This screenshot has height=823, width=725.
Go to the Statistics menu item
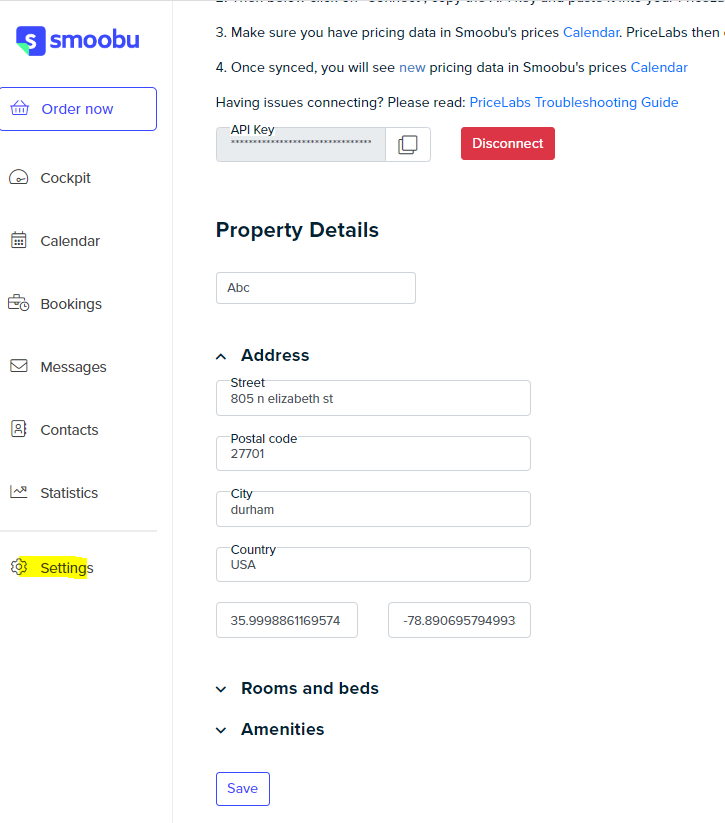[69, 493]
